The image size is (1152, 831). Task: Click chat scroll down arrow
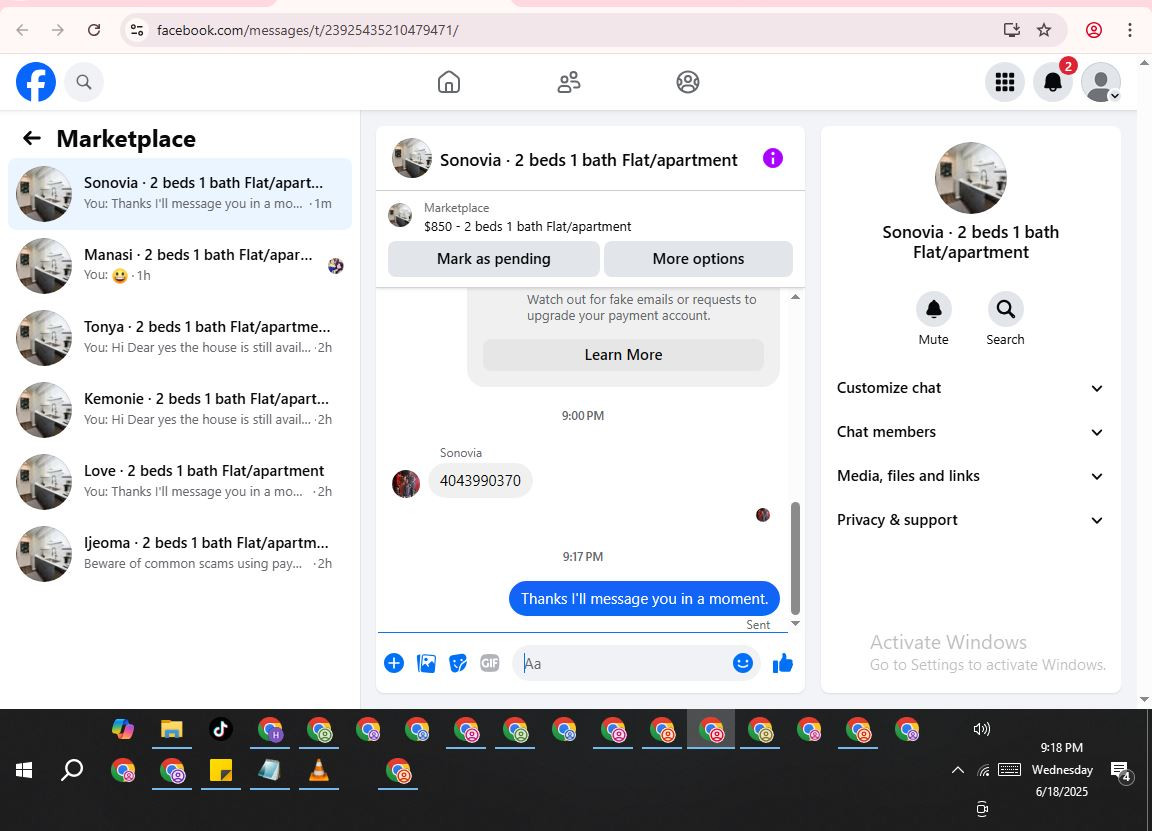tap(795, 624)
